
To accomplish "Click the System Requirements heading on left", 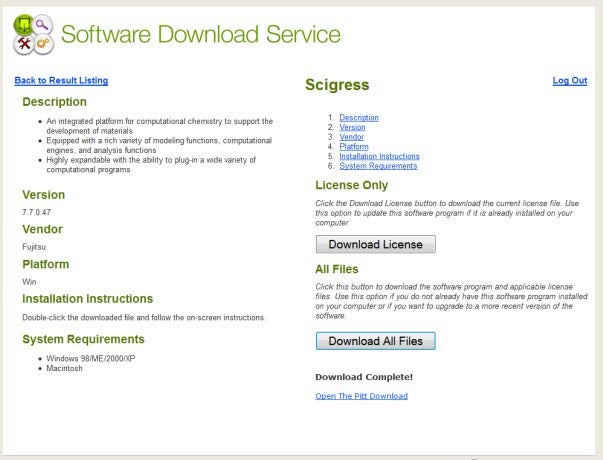I will pyautogui.click(x=83, y=339).
